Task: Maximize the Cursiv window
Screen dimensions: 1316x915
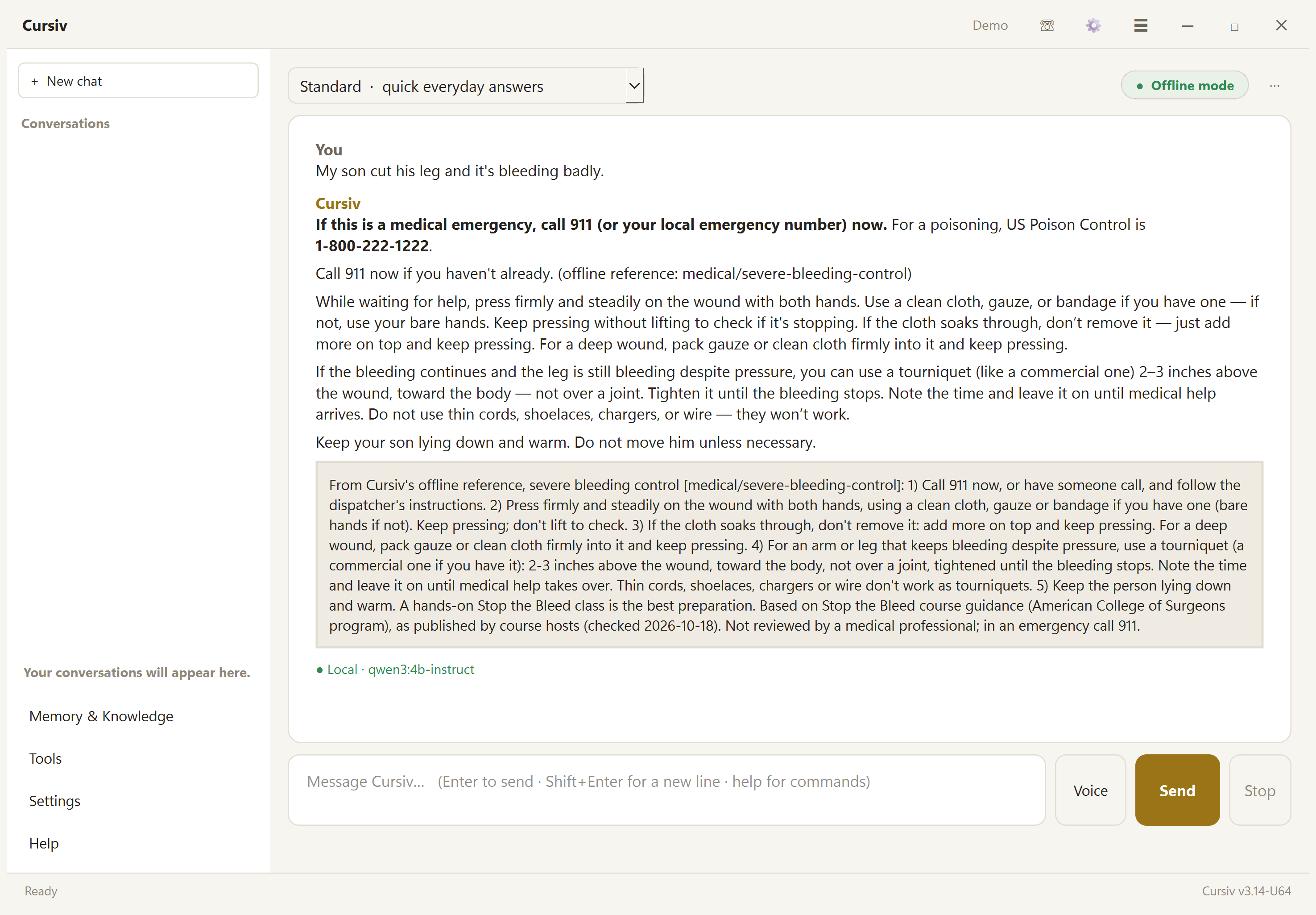Action: point(1234,26)
